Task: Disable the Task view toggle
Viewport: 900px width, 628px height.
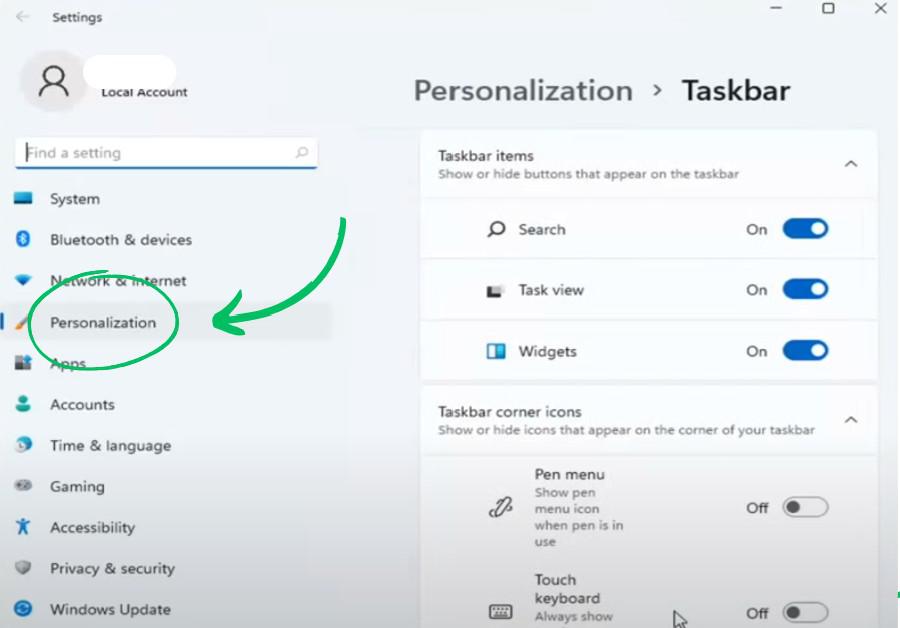Action: click(805, 290)
